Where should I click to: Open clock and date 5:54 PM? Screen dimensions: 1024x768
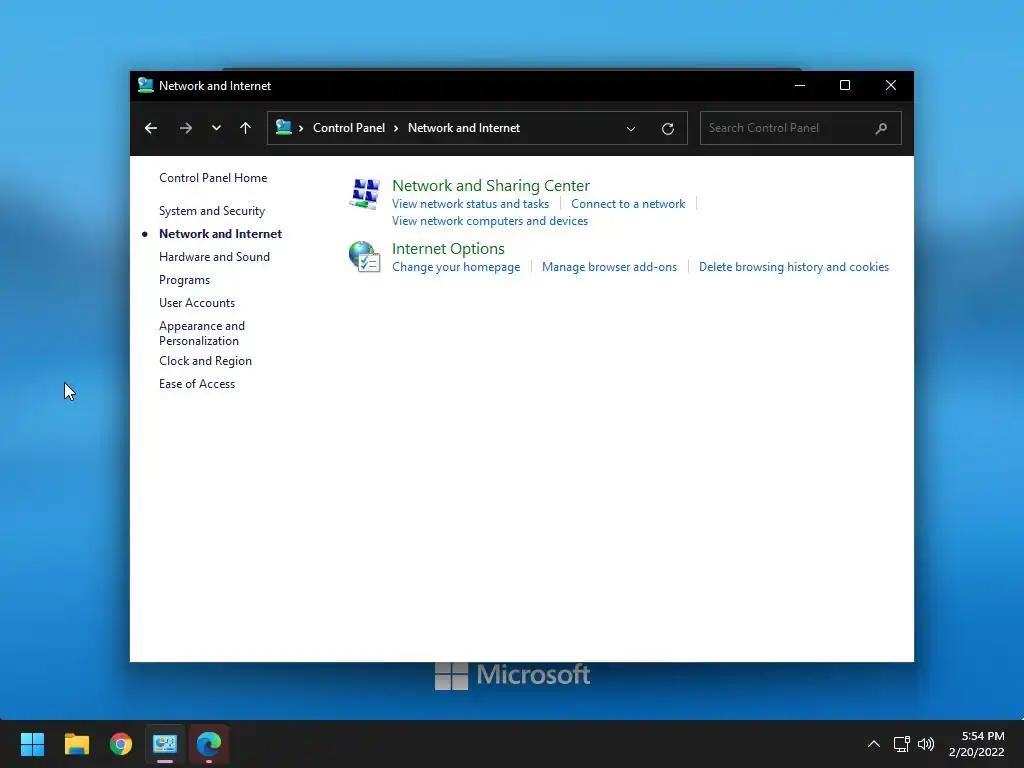tap(976, 744)
